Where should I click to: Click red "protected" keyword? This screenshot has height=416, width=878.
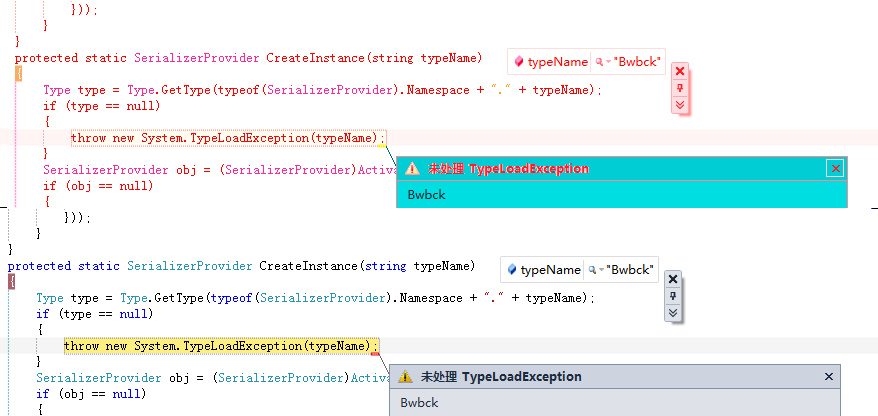[x=46, y=58]
